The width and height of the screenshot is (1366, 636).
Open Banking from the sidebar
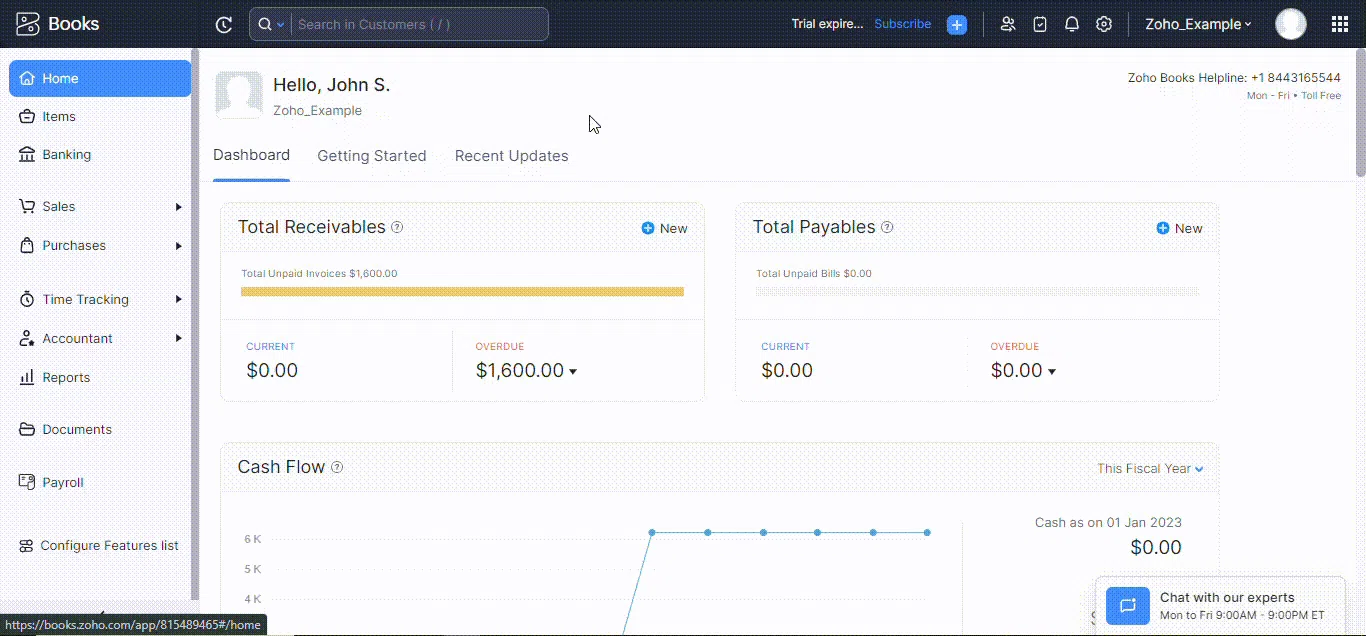[66, 155]
